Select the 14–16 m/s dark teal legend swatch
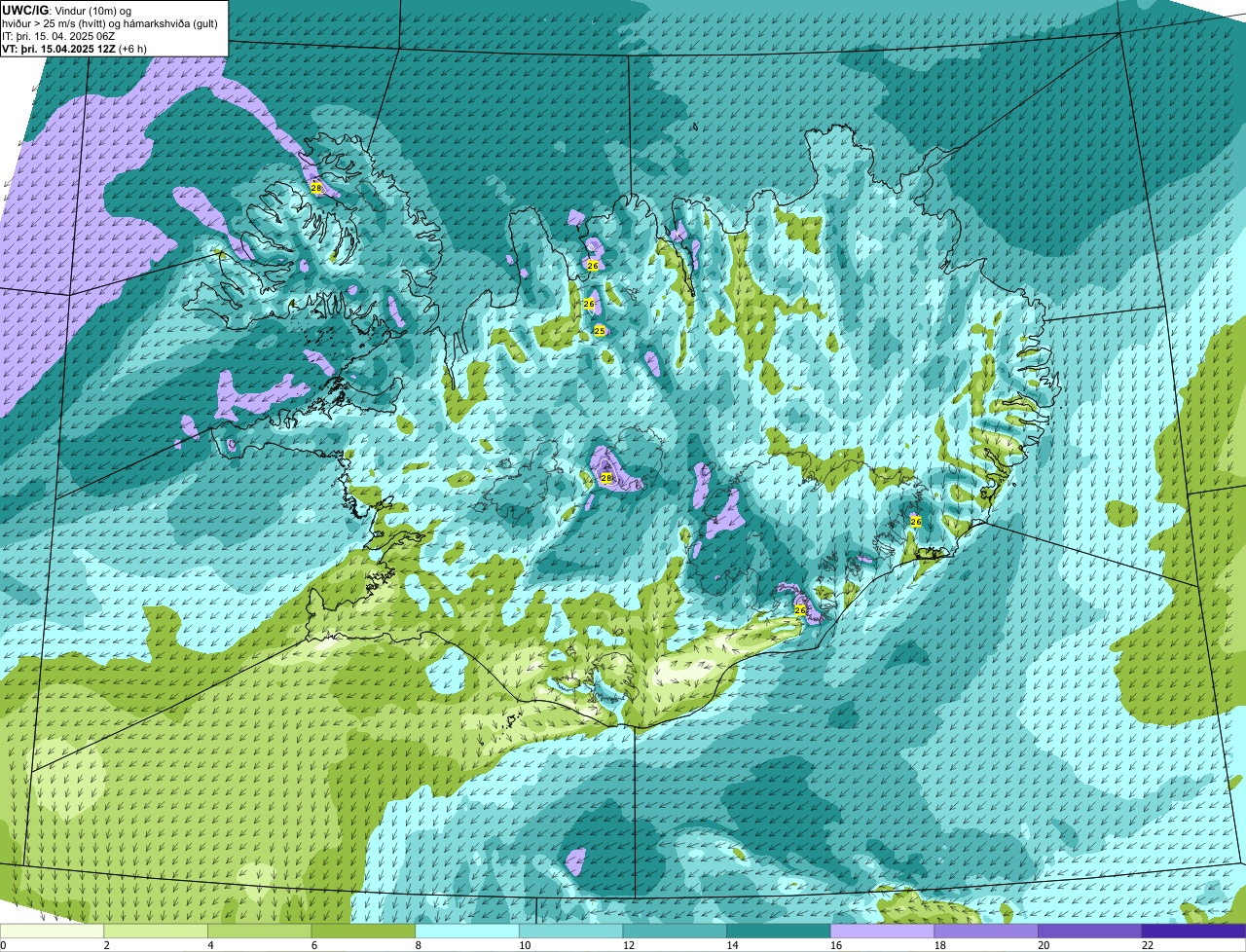Screen dimensions: 1246x952 point(779,932)
